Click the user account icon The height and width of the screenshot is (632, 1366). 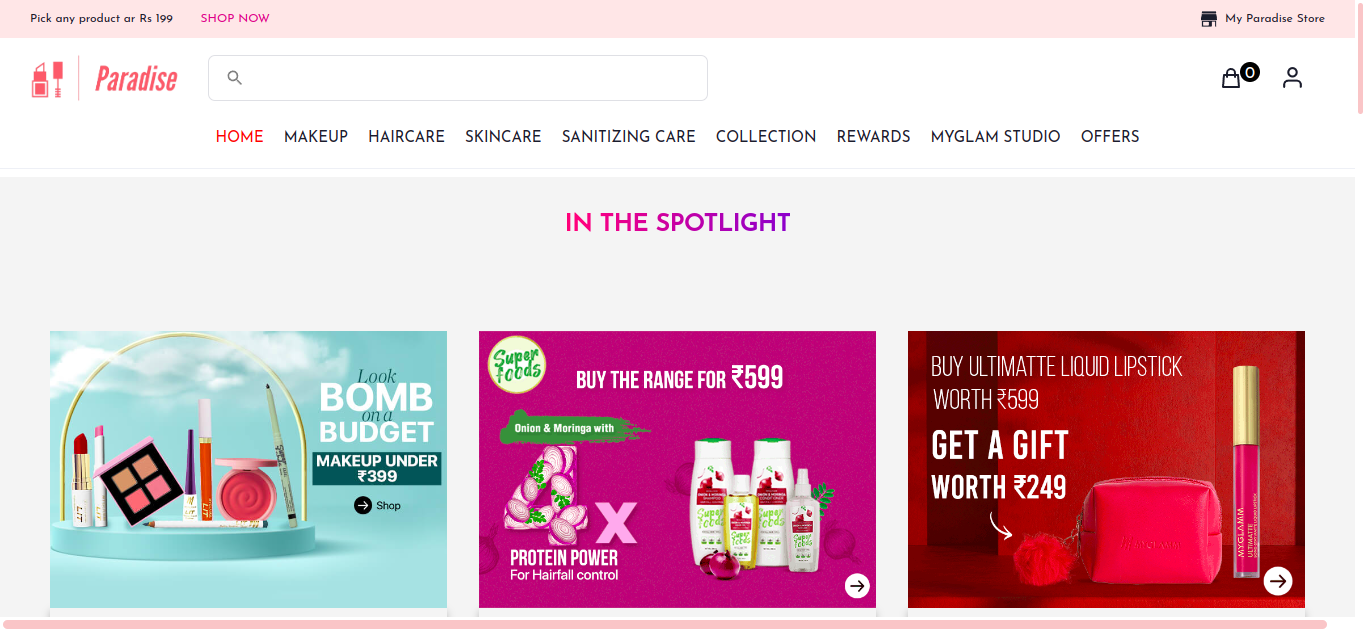1292,77
